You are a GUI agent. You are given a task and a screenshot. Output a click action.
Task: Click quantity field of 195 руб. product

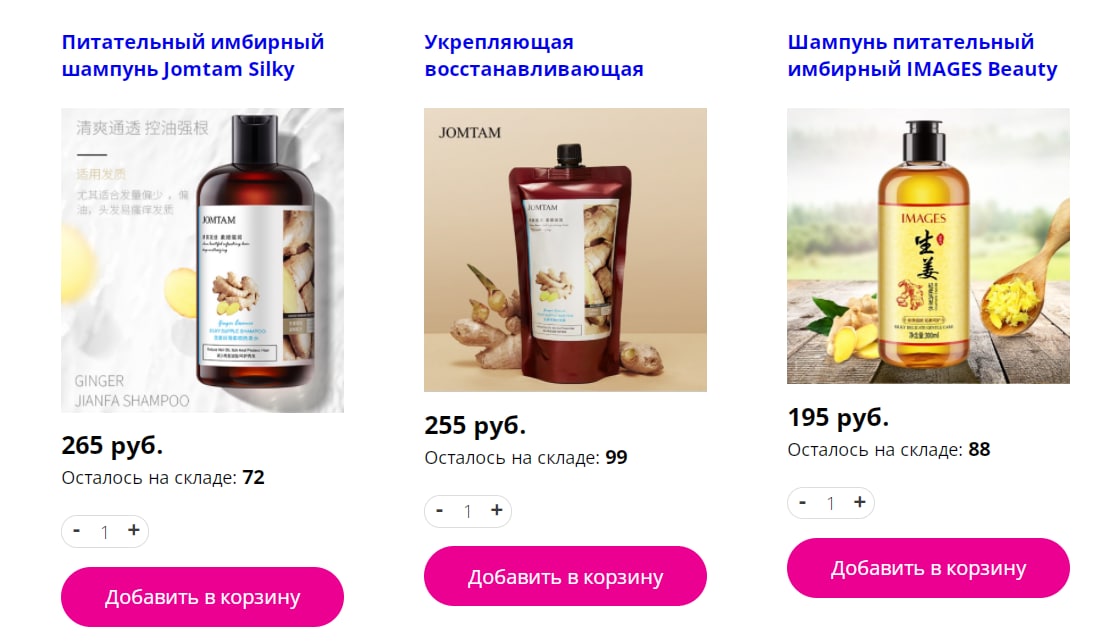pos(830,503)
